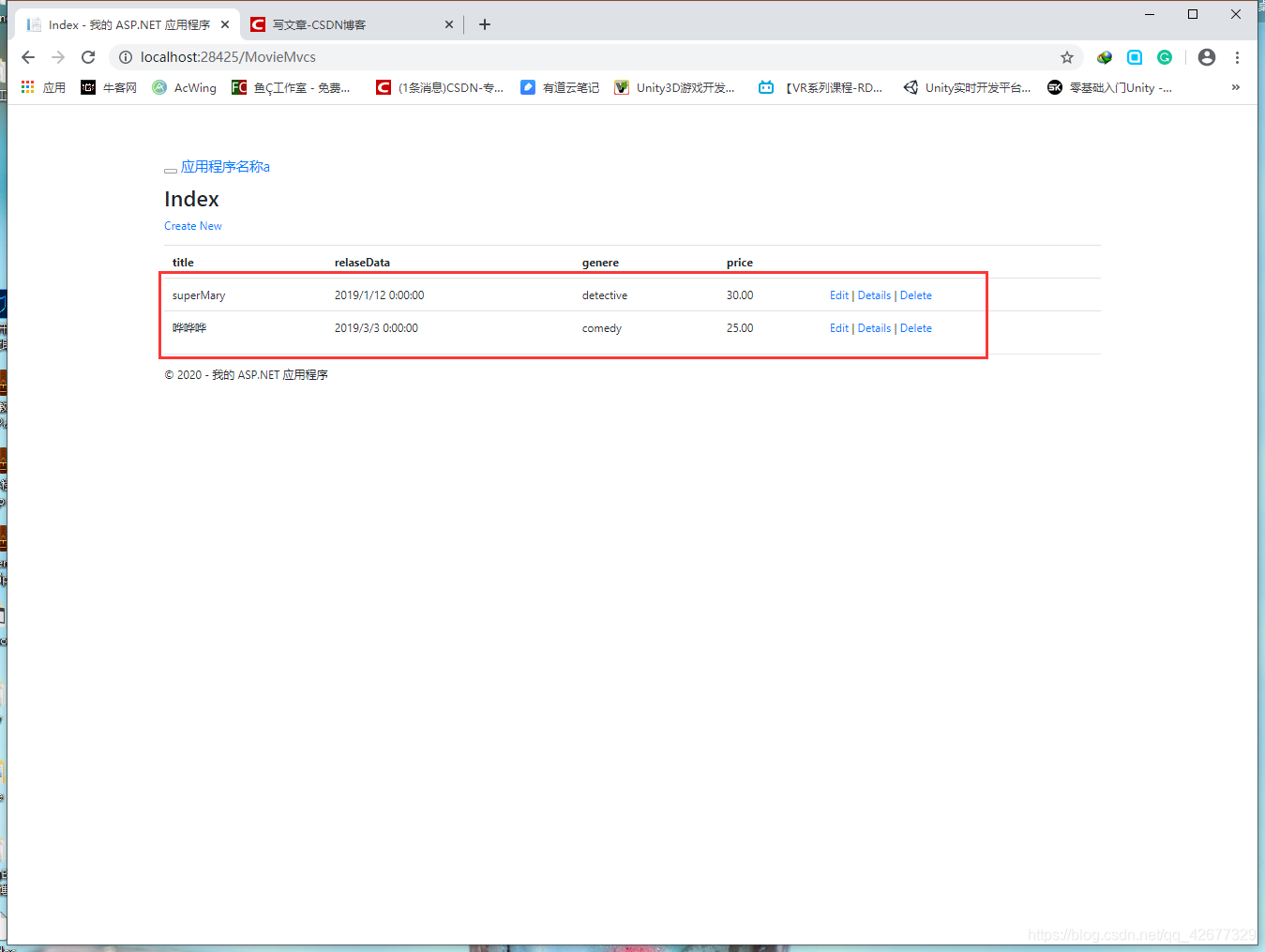The height and width of the screenshot is (952, 1265).
Task: Click the 25.00 price cell
Action: click(x=740, y=328)
